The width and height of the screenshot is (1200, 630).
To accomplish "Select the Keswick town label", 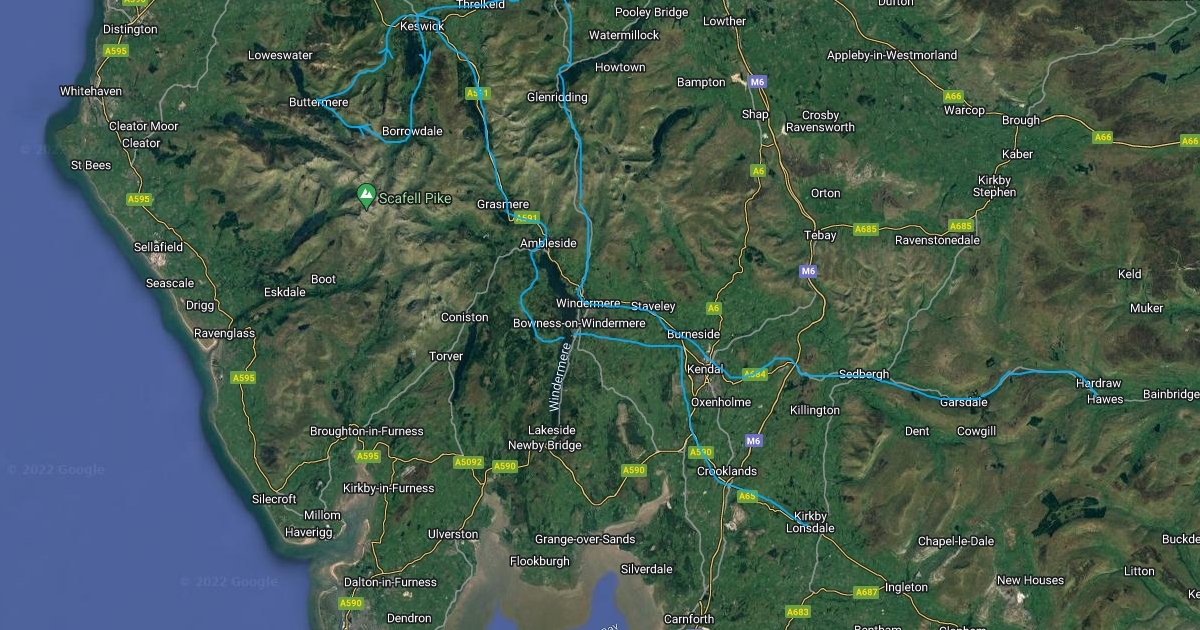I will click(x=421, y=26).
